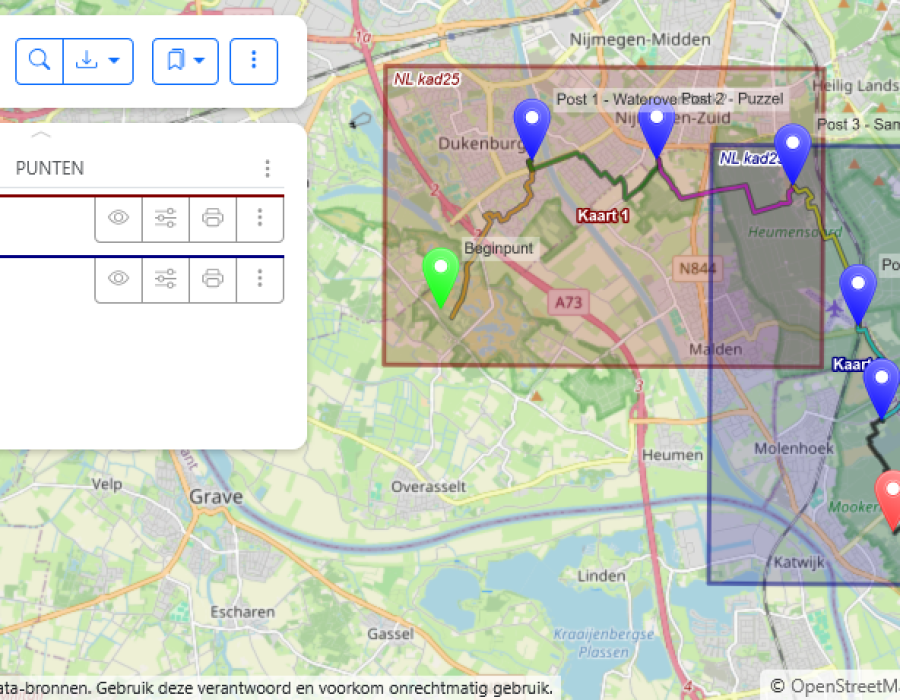900x700 pixels.
Task: Collapse the panel with the chevron
Action: 41,135
